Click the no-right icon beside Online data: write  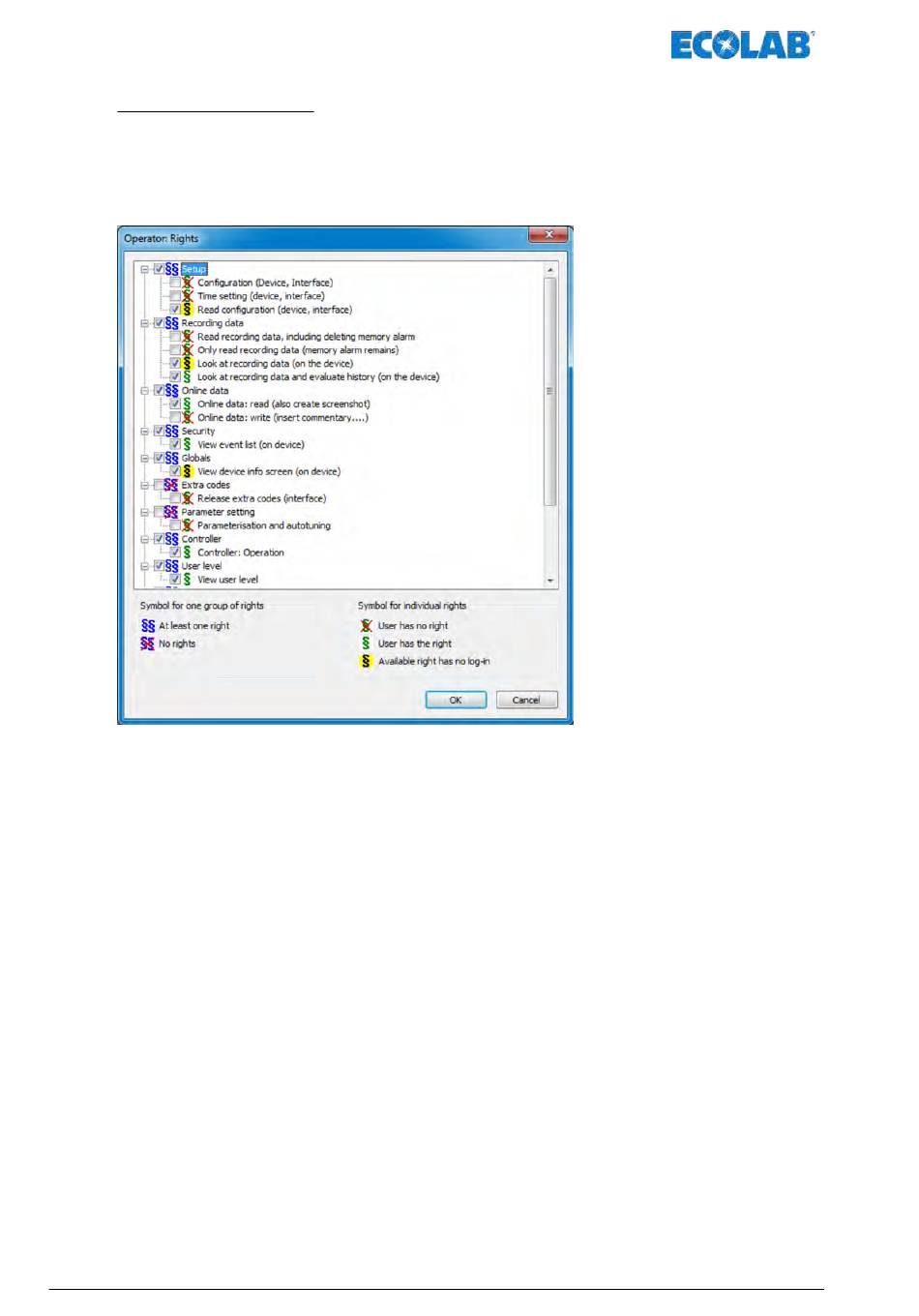point(188,418)
